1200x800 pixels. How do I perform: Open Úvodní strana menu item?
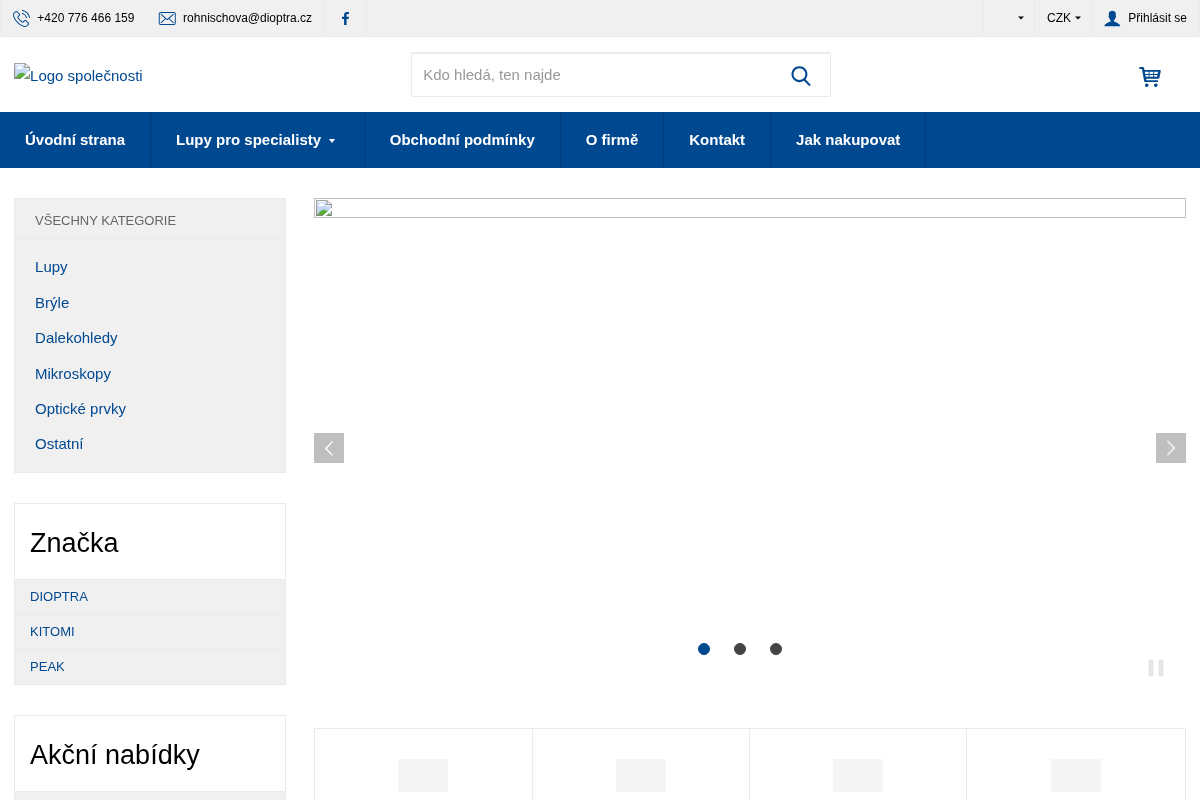point(75,140)
